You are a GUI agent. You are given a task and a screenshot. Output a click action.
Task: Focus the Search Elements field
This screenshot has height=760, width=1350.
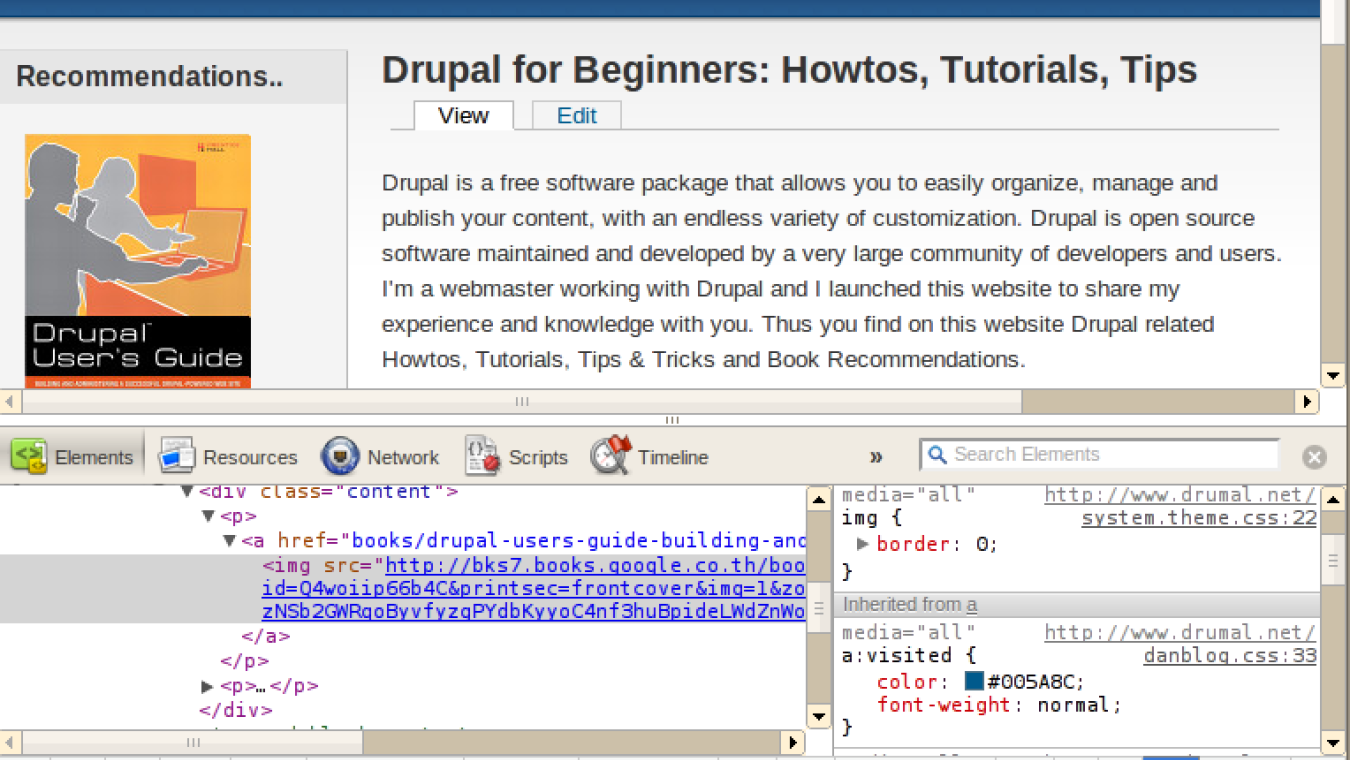coord(1099,454)
